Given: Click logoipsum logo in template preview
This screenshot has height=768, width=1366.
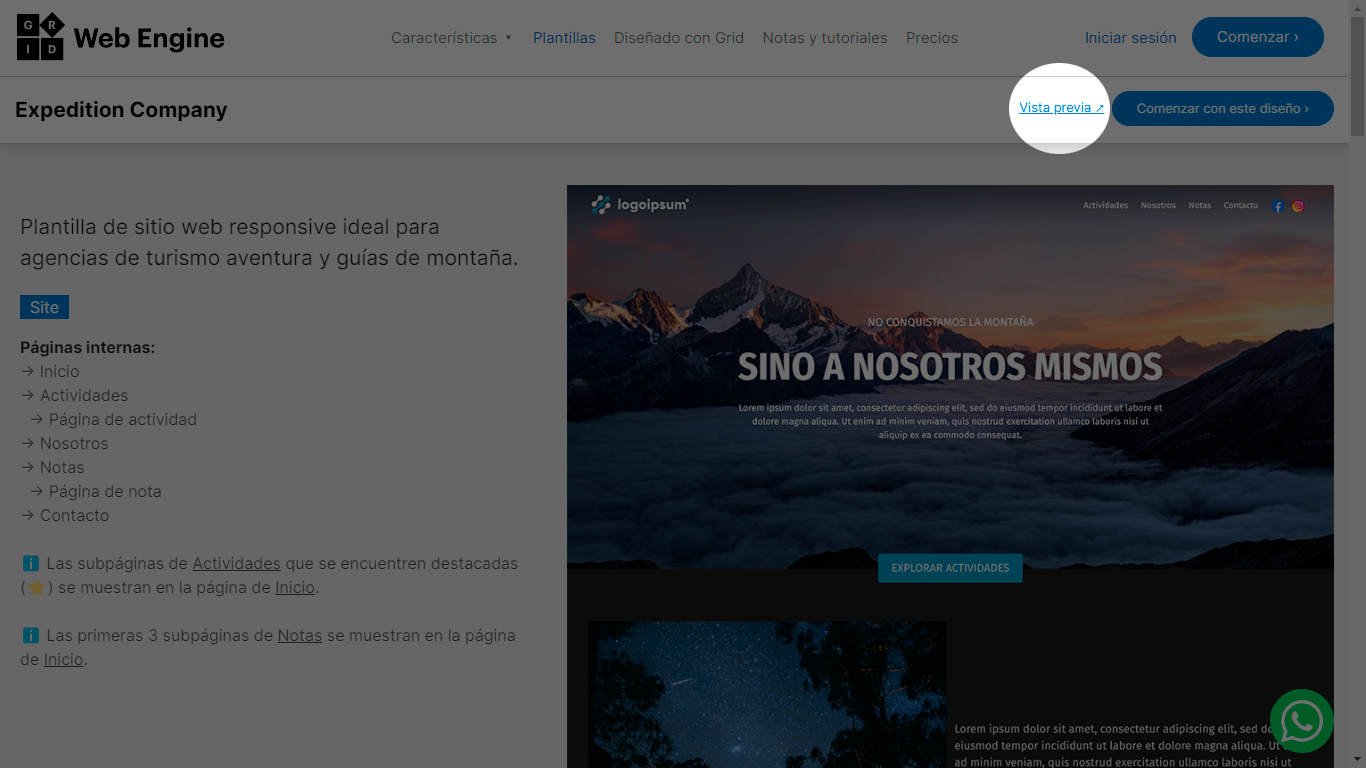Looking at the screenshot, I should click(x=640, y=205).
